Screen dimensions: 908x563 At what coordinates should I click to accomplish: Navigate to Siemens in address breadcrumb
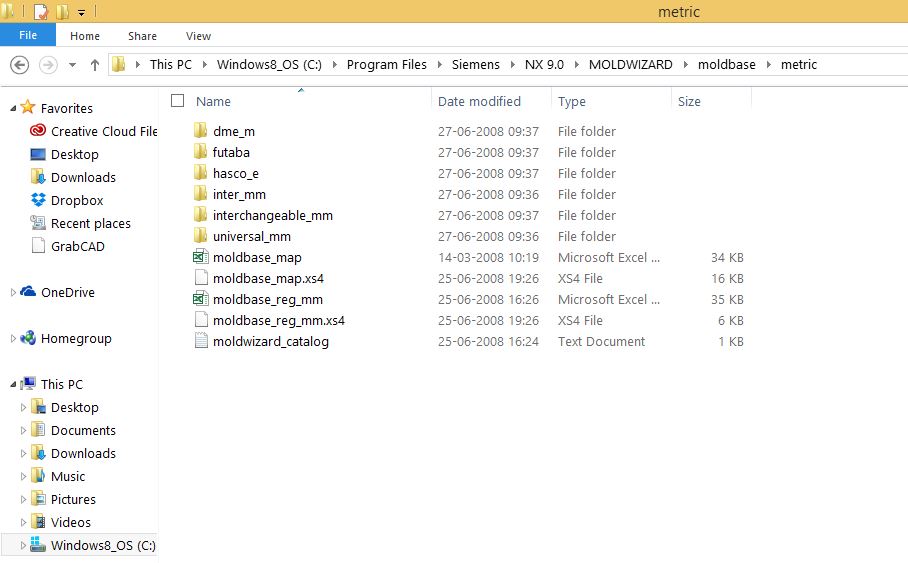475,64
